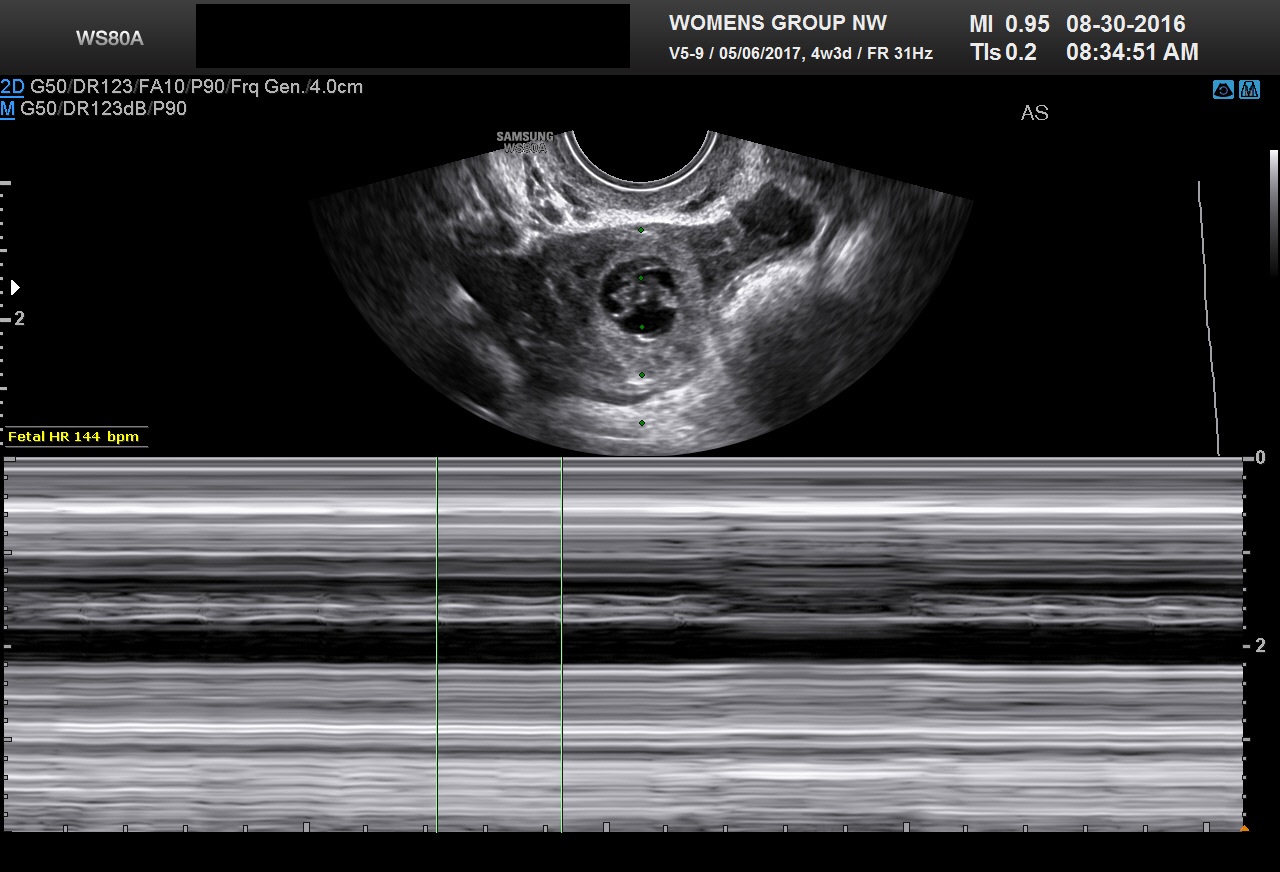Click green M-line dot inside gestational sac

click(641, 278)
